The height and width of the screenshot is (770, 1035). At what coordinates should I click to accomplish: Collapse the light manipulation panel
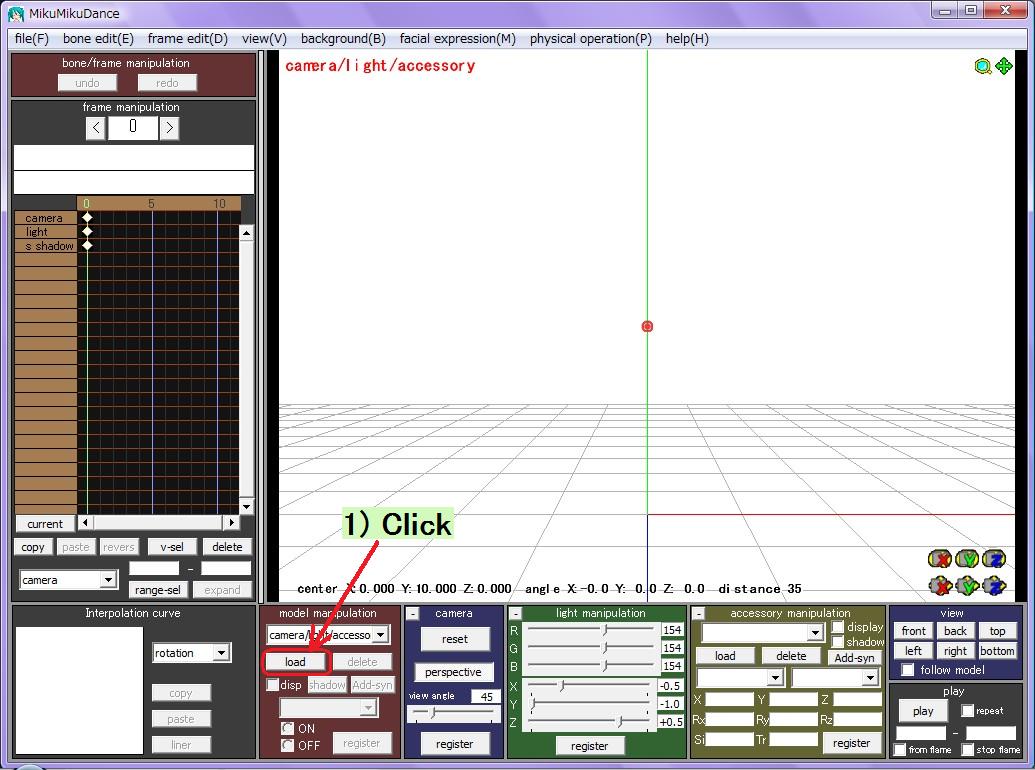point(516,614)
